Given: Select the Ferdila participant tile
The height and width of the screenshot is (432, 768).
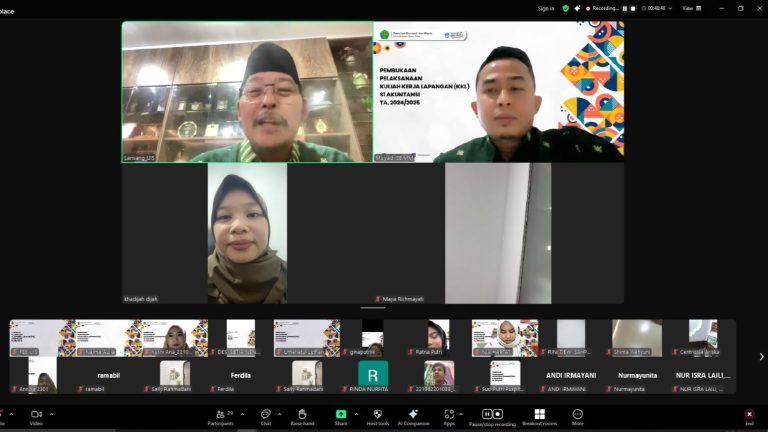Looking at the screenshot, I should (240, 376).
